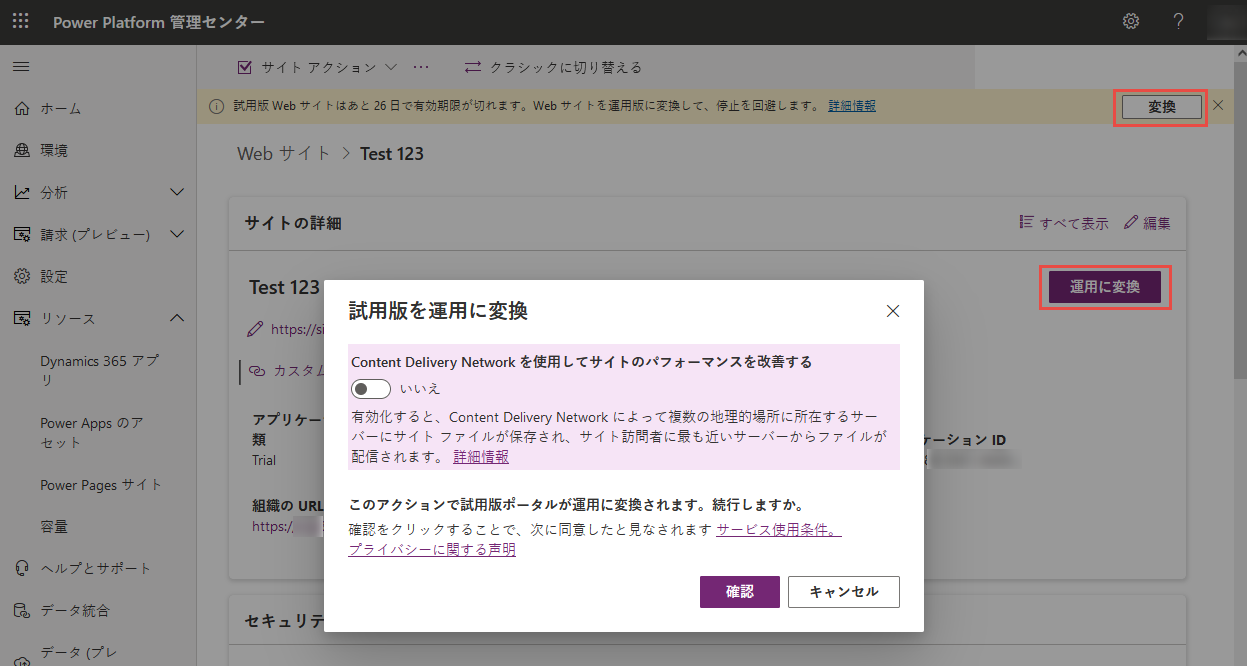Open 容量 in the sidebar
This screenshot has height=666, width=1247.
point(54,526)
